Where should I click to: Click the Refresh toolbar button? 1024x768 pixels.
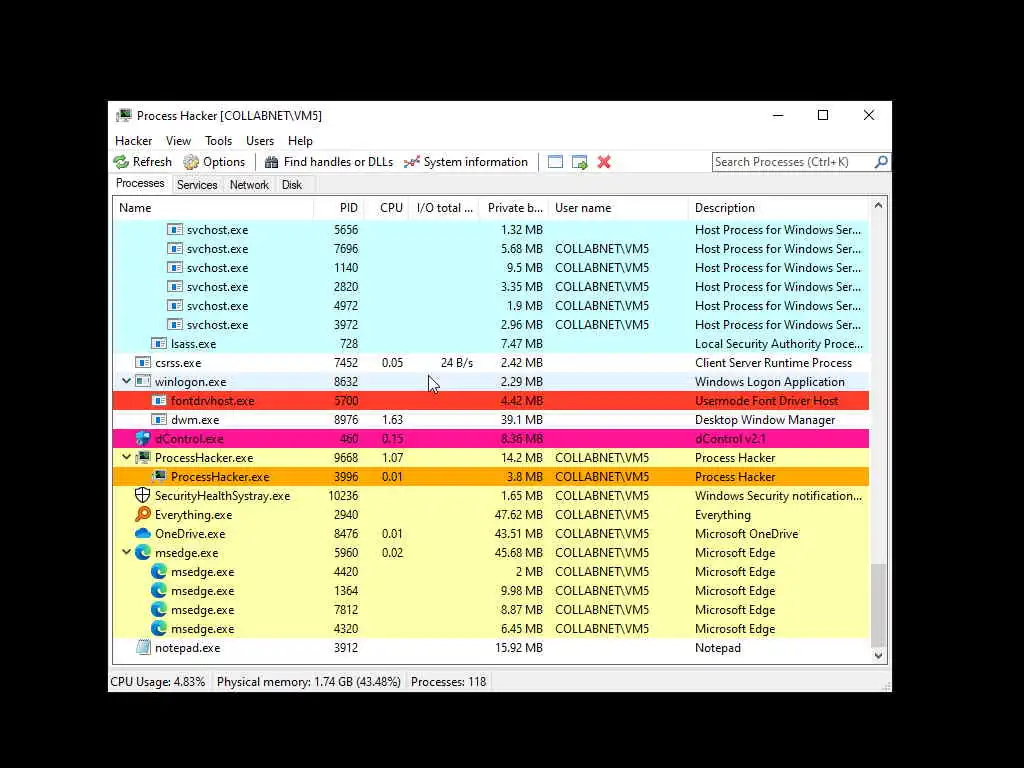[142, 162]
